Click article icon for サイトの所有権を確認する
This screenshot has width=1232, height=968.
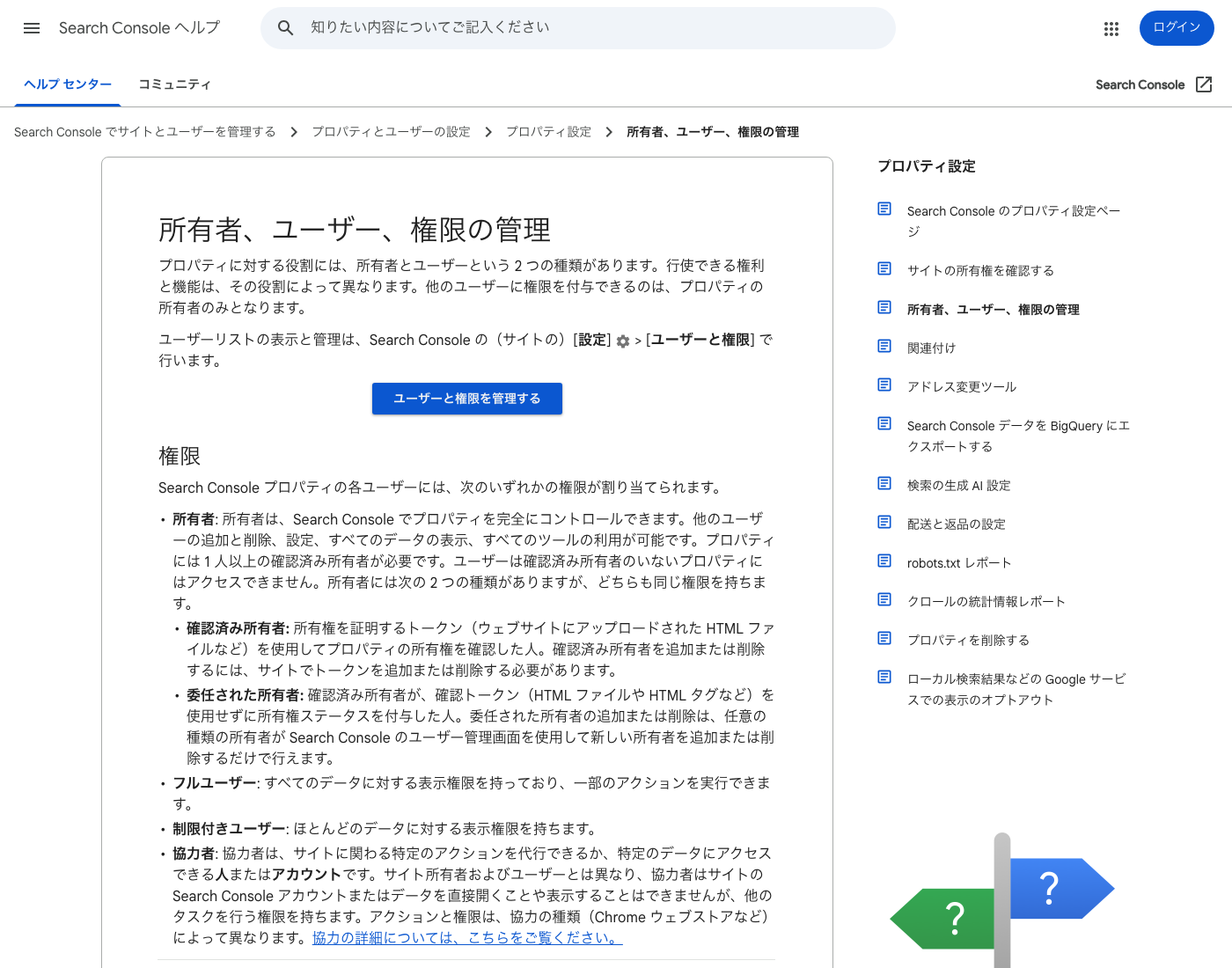point(884,268)
